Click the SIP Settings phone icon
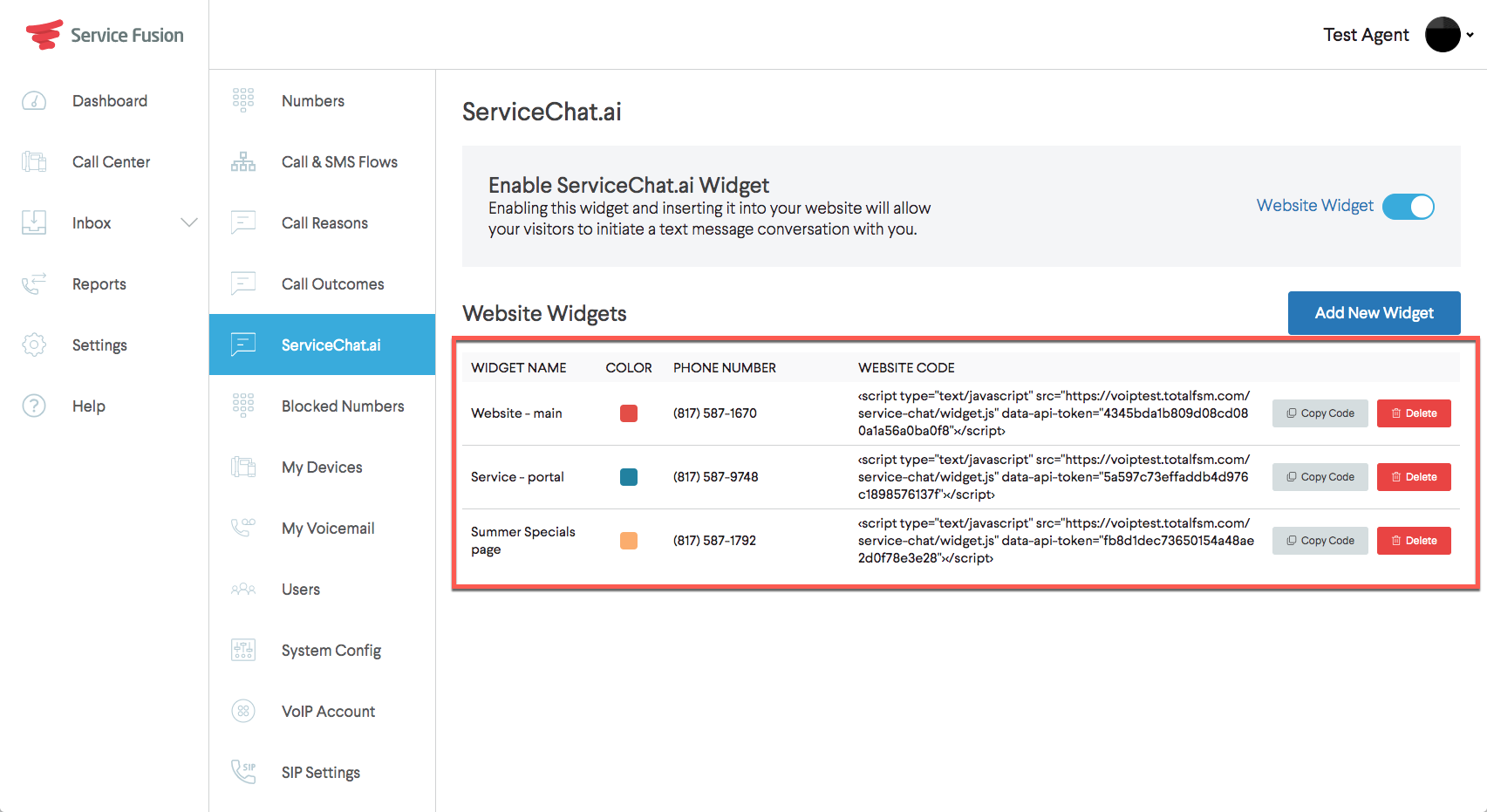The height and width of the screenshot is (812, 1487). pos(243,772)
